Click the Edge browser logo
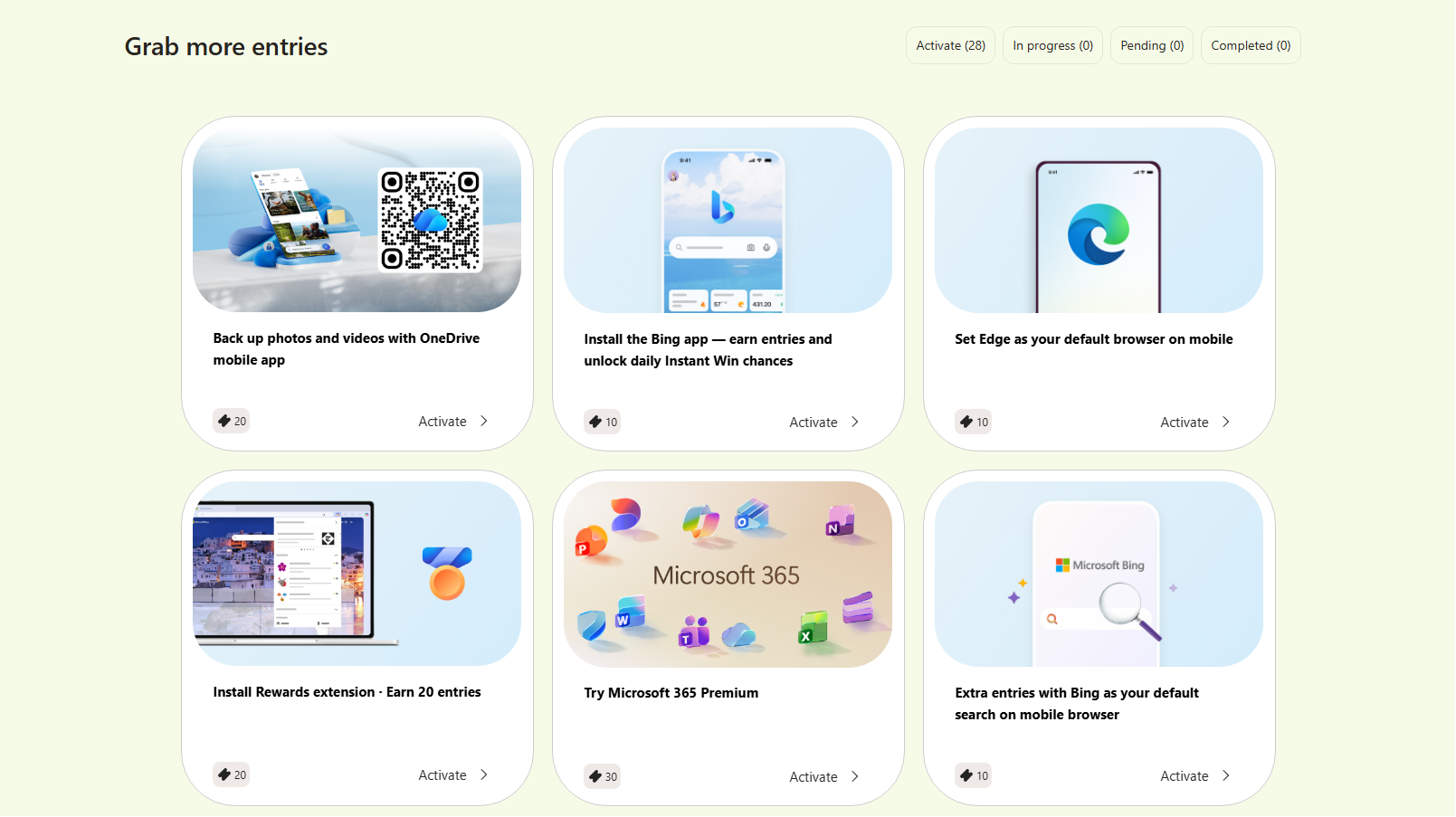This screenshot has height=817, width=1456. [x=1099, y=234]
